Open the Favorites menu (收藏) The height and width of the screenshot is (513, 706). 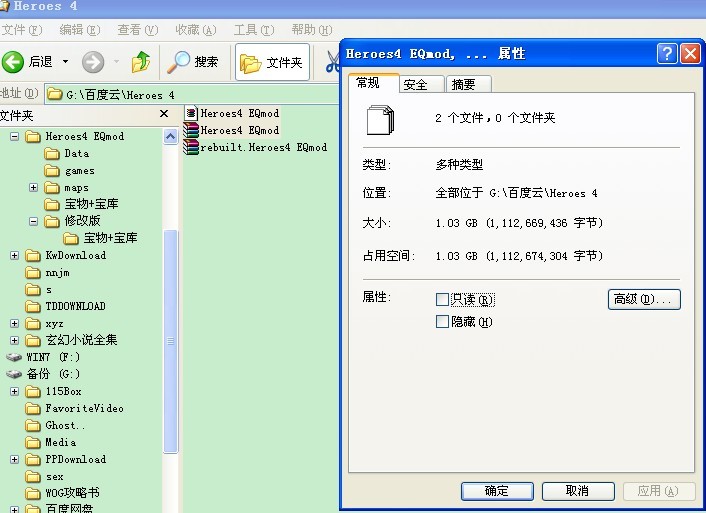196,30
